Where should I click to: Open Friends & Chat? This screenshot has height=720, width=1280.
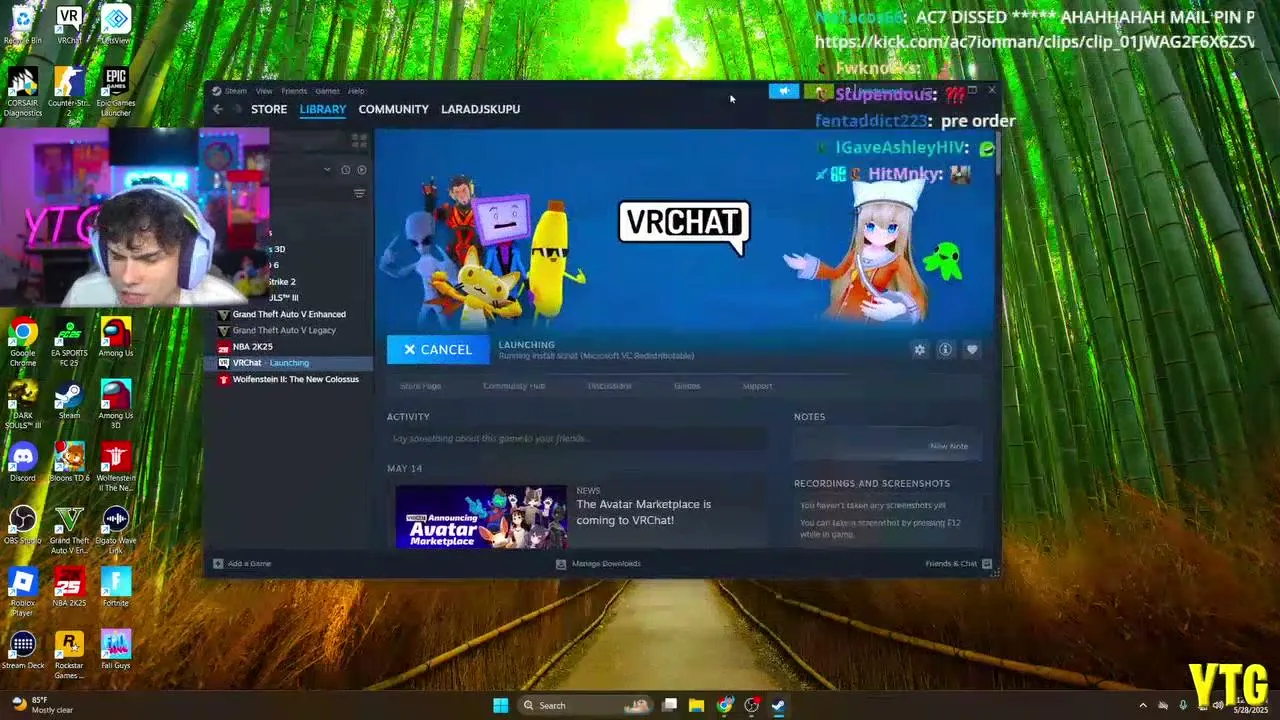tap(958, 564)
